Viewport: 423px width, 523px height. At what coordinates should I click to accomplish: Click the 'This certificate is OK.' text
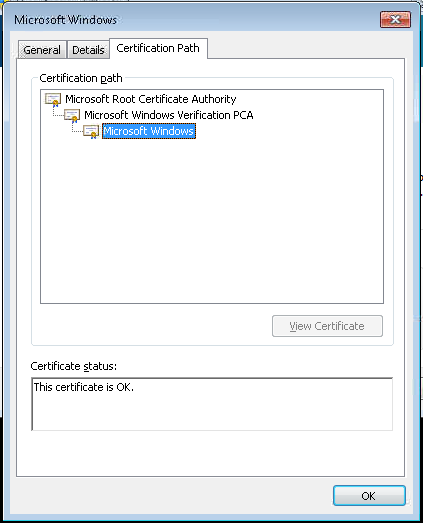(84, 387)
